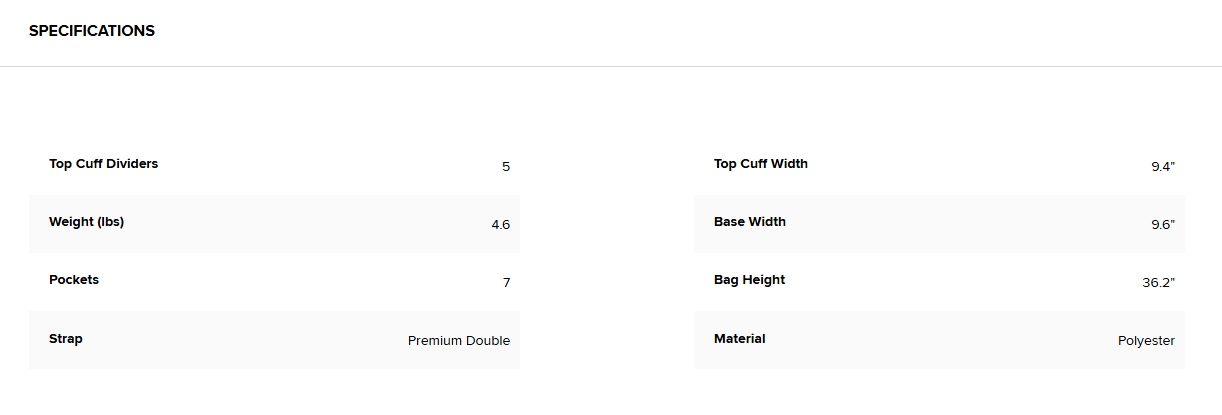
Task: Click the 9.4" top cuff width value
Action: (x=1163, y=167)
